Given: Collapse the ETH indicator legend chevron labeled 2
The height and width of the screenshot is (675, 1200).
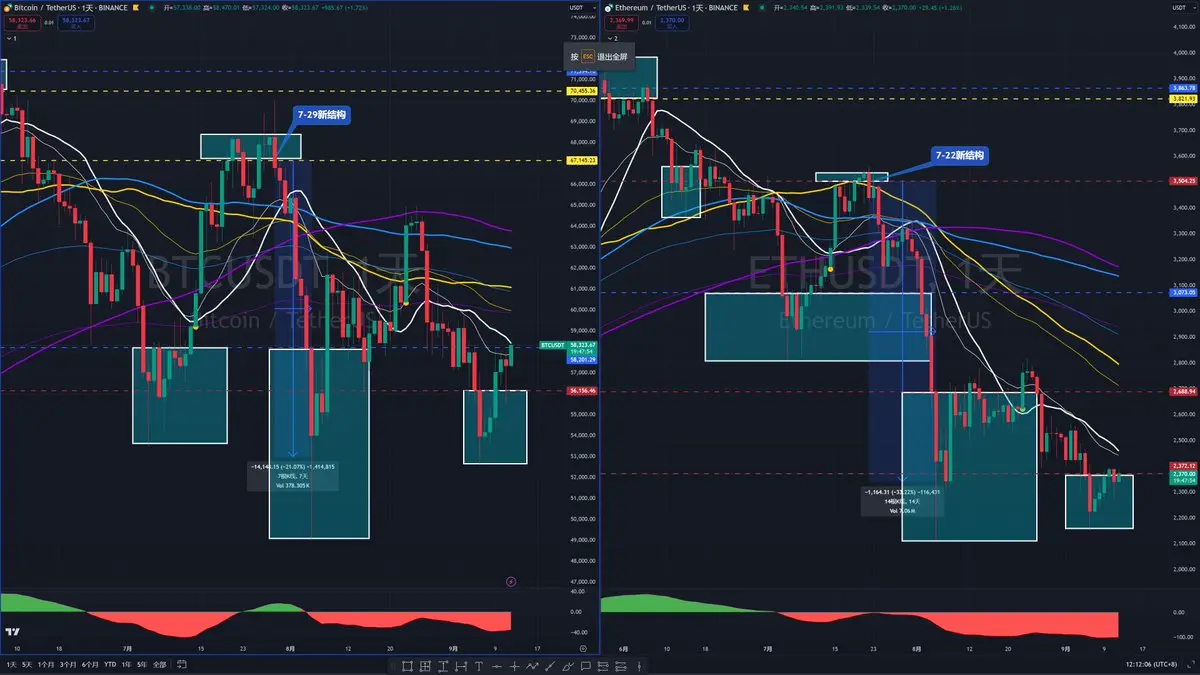Looking at the screenshot, I should pyautogui.click(x=610, y=38).
